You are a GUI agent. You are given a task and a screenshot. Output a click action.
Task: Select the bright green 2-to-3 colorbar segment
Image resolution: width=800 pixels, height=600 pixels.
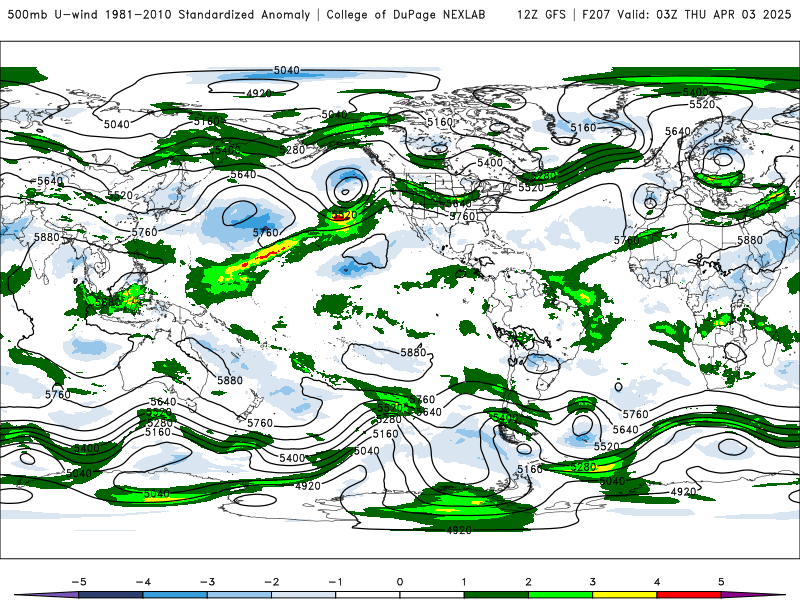561,595
